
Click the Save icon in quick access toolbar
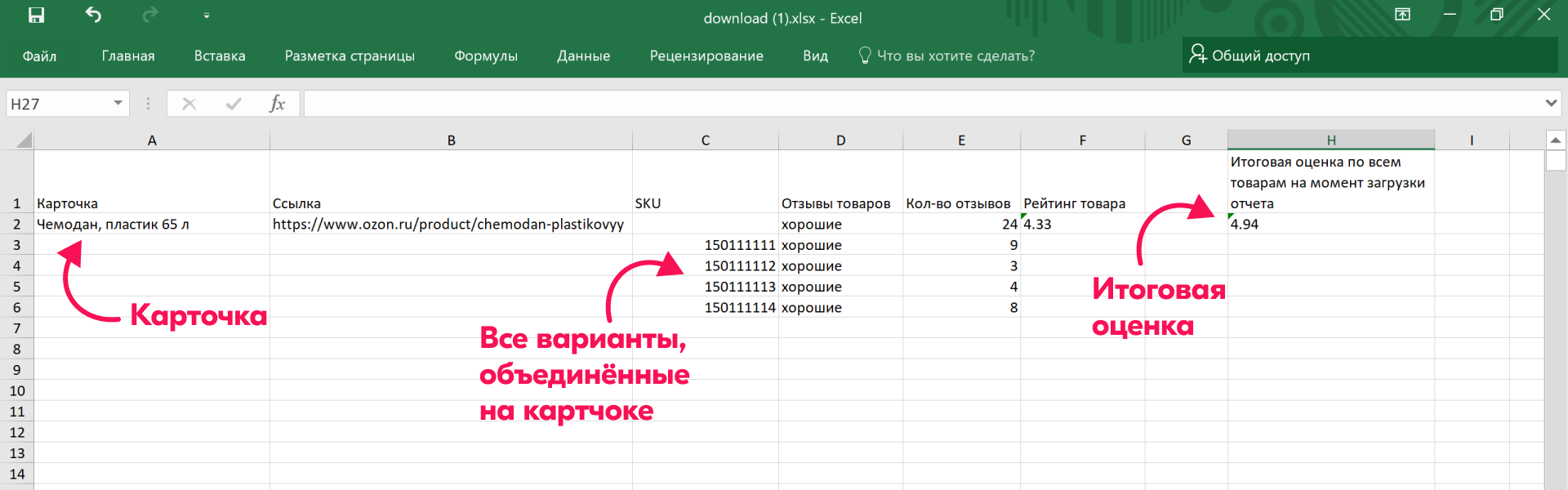pos(36,16)
